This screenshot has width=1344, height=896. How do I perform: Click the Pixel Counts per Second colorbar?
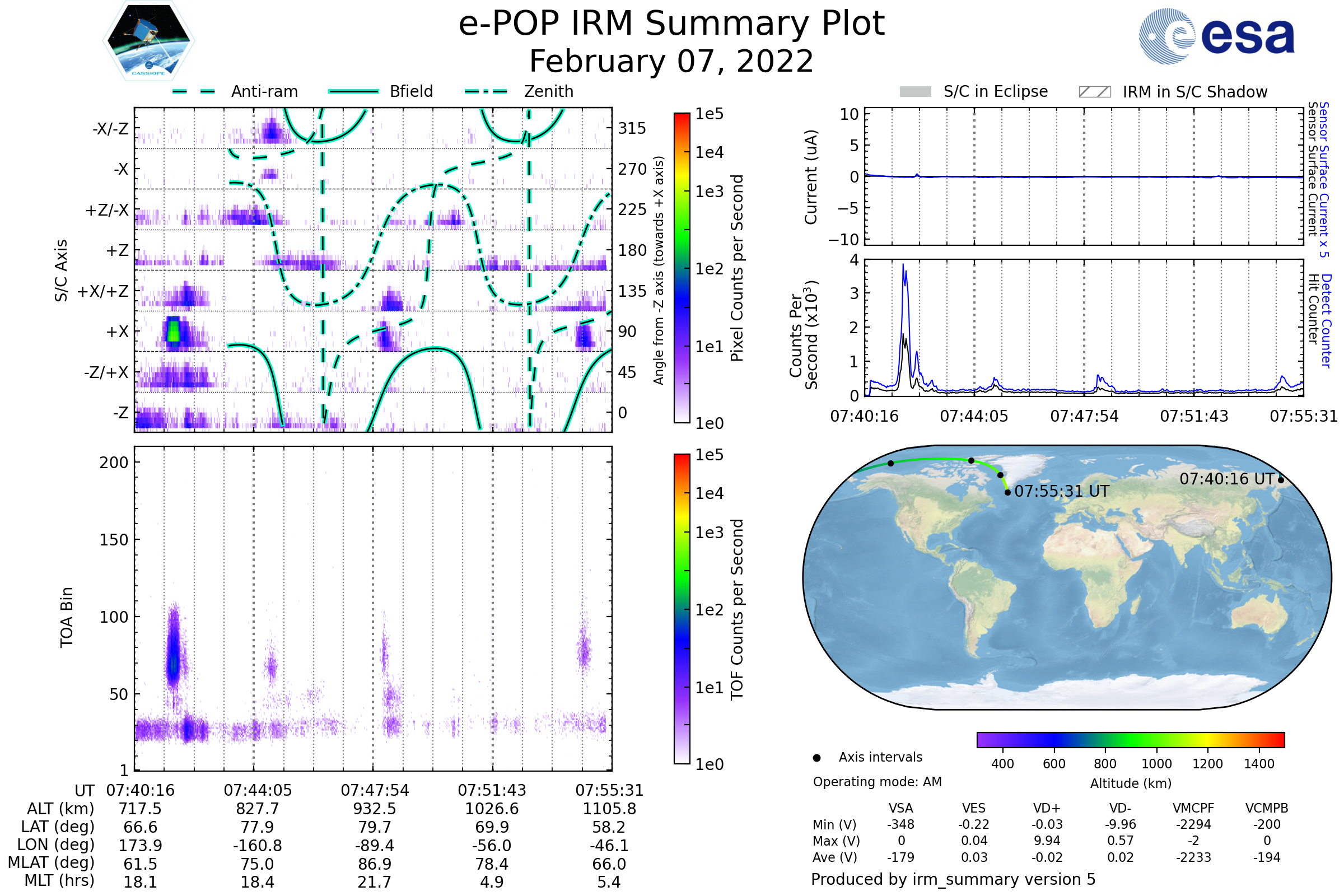point(682,268)
